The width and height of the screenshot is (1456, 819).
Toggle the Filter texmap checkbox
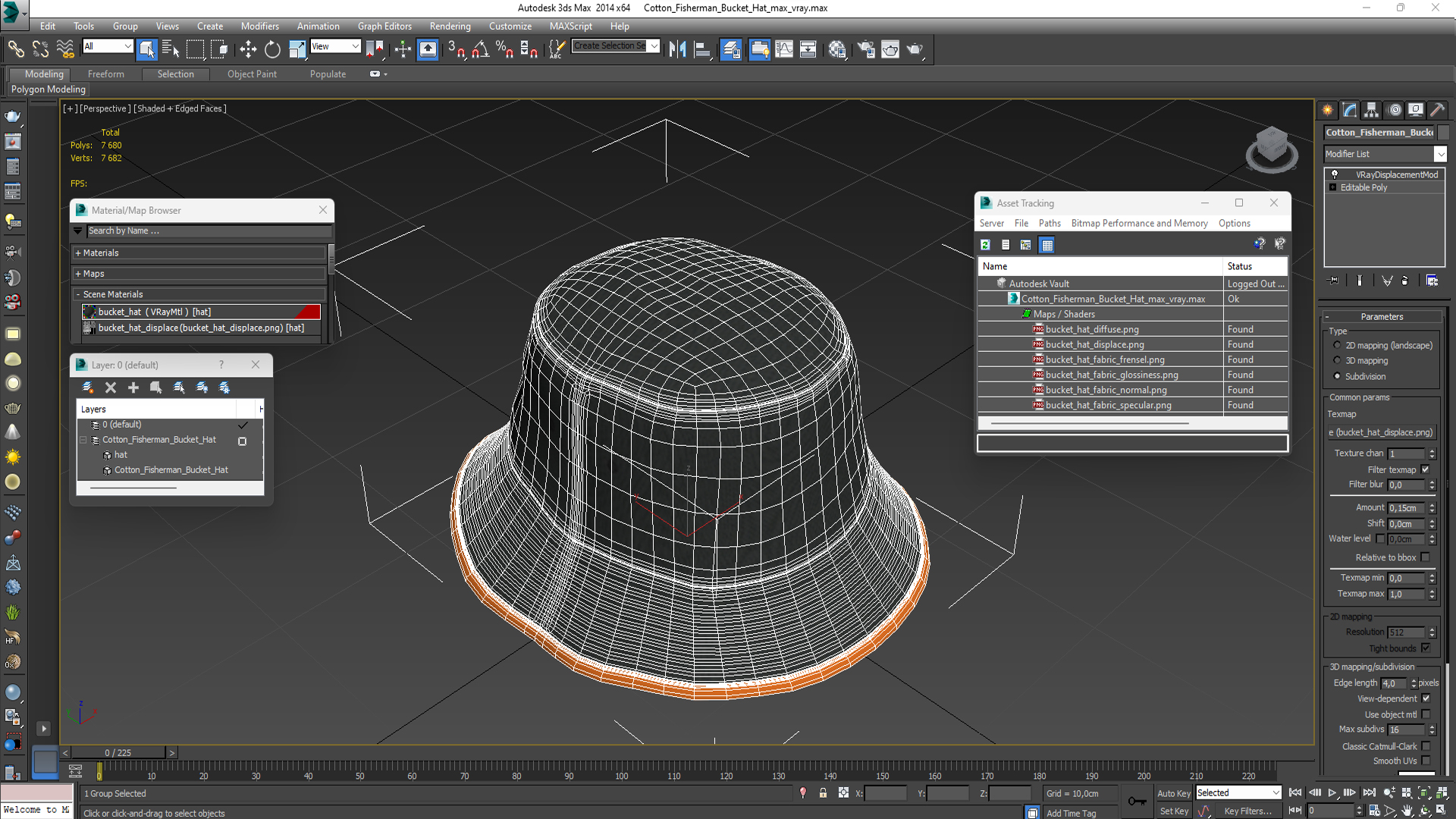pos(1426,469)
